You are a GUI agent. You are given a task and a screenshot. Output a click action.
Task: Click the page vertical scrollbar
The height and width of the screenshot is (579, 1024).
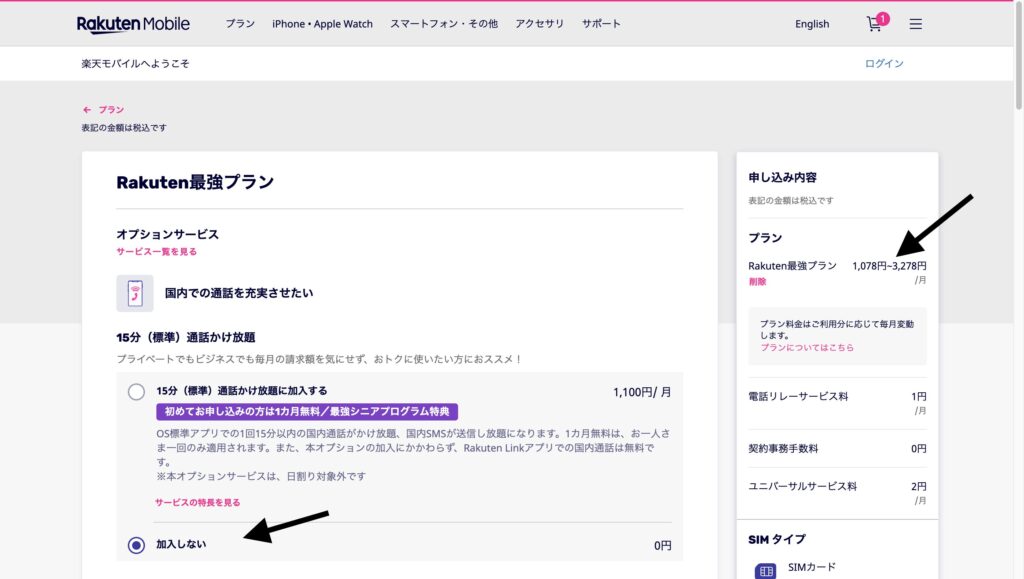1019,55
